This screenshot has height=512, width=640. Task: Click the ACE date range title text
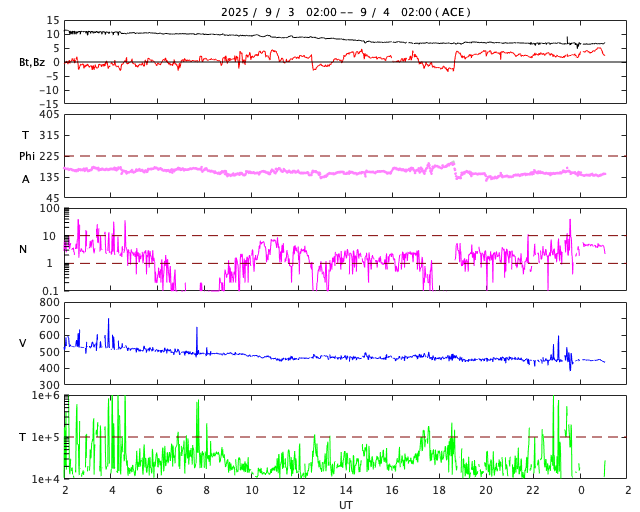tap(346, 12)
